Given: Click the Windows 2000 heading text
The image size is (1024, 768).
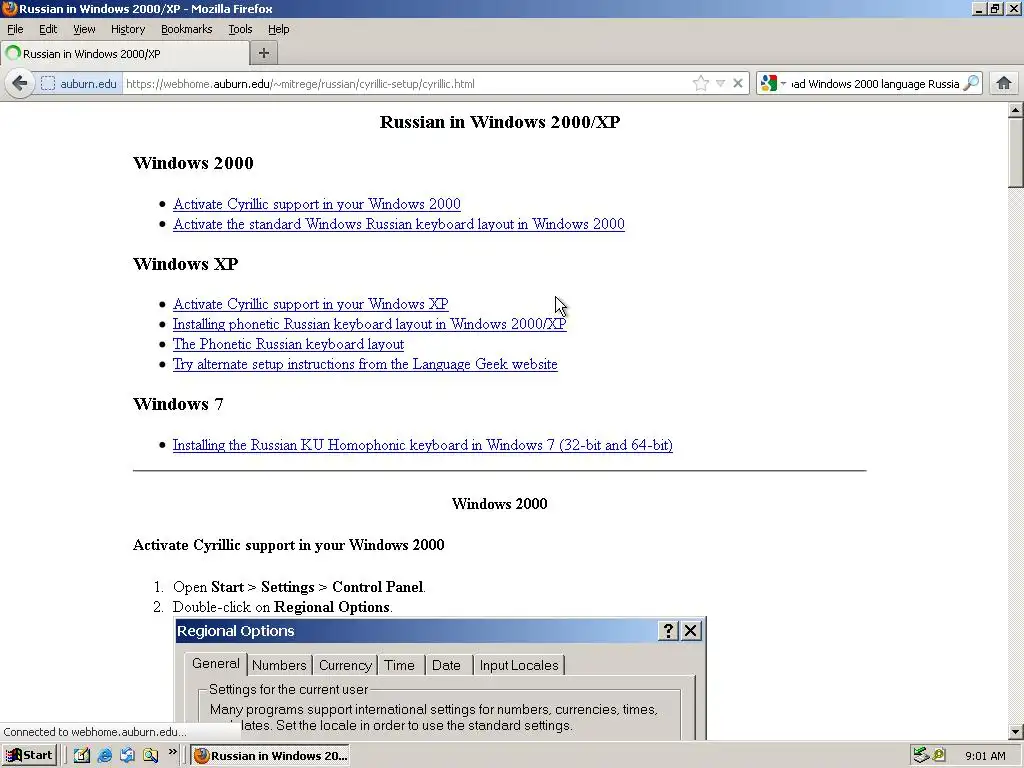Looking at the screenshot, I should (193, 163).
